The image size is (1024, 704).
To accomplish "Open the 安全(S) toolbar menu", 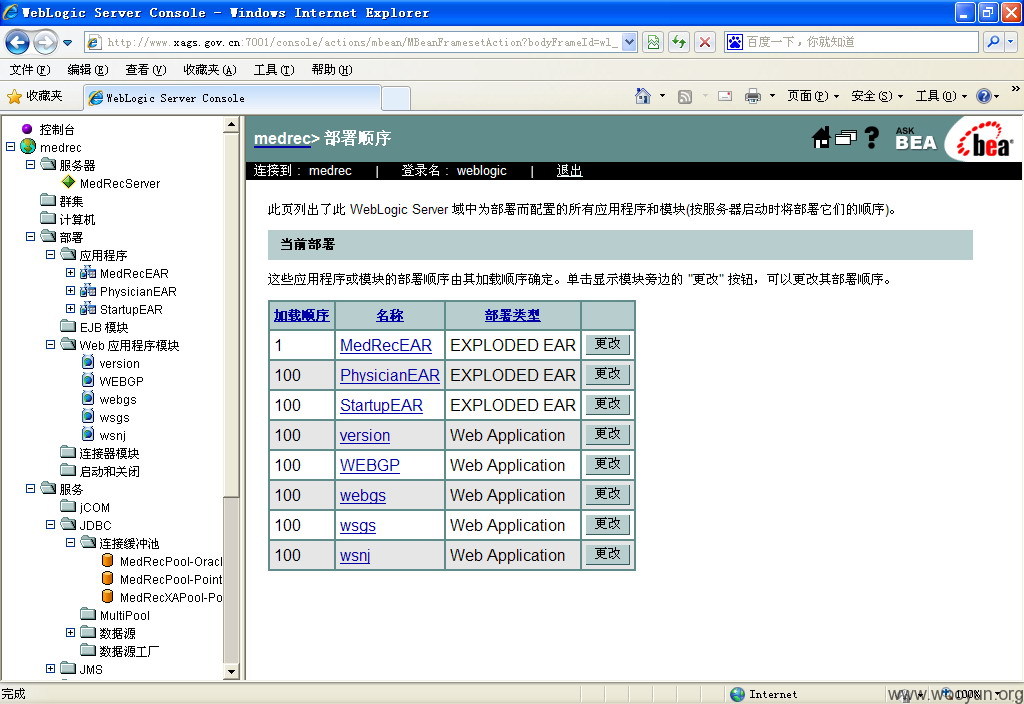I will (877, 96).
